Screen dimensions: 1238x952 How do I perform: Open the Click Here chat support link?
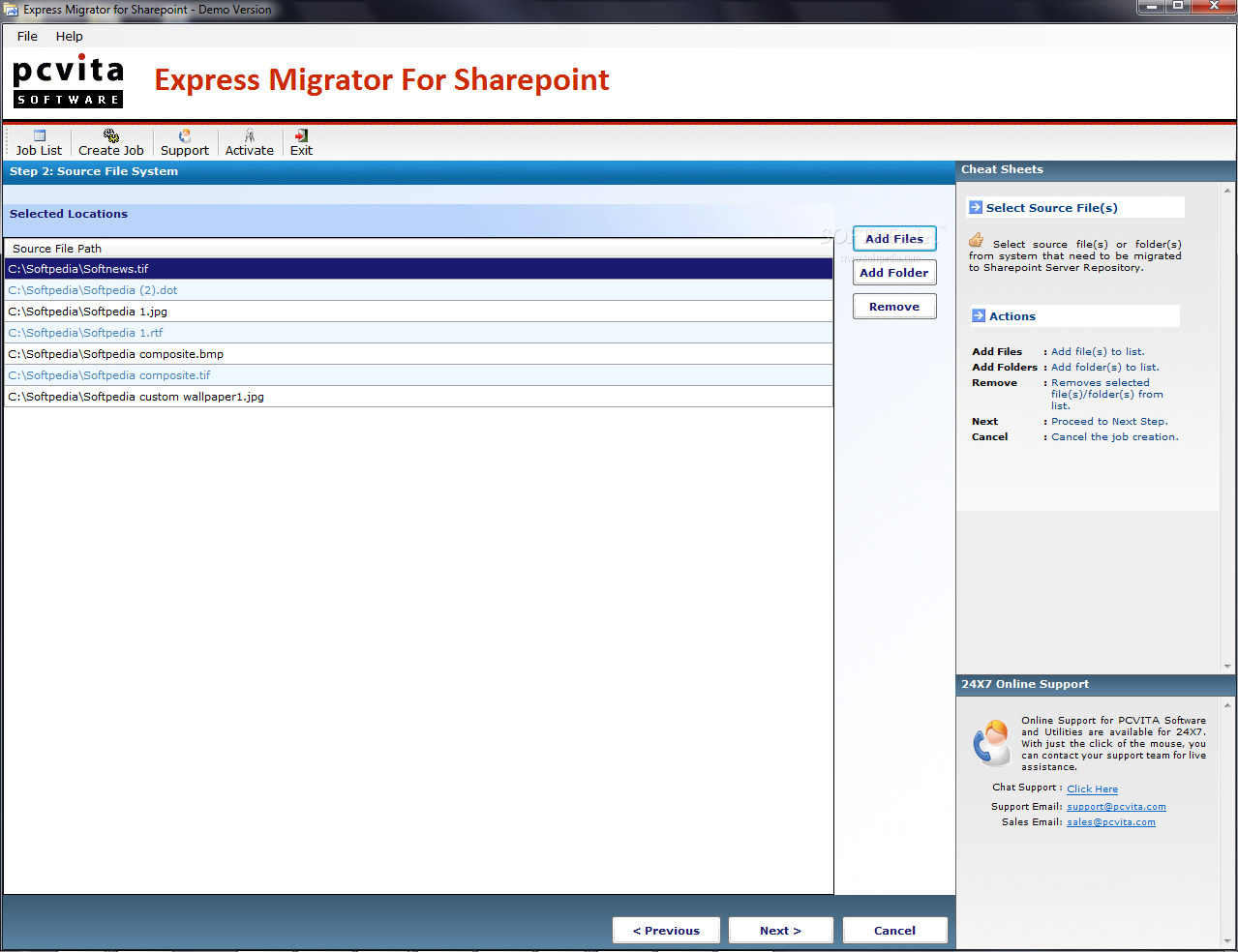pos(1092,789)
